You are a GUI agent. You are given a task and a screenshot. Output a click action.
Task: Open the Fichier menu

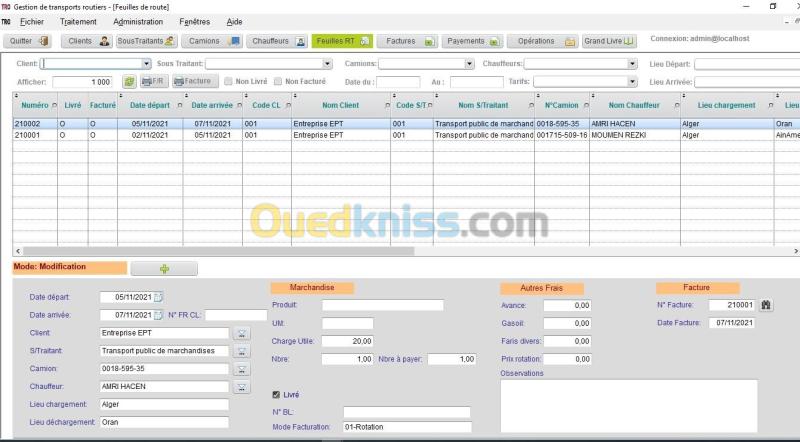(32, 22)
